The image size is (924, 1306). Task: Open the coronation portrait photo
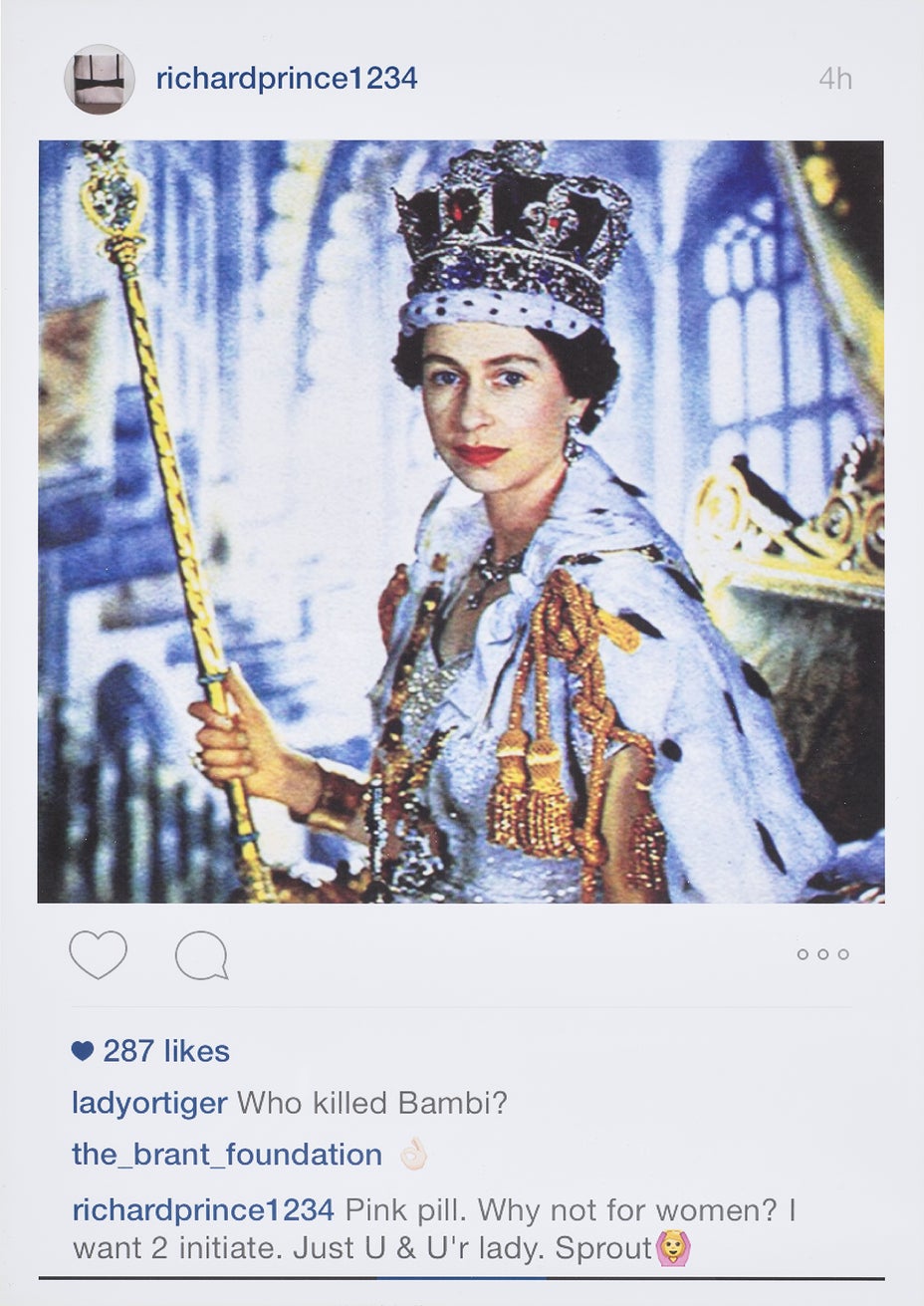coord(461,521)
